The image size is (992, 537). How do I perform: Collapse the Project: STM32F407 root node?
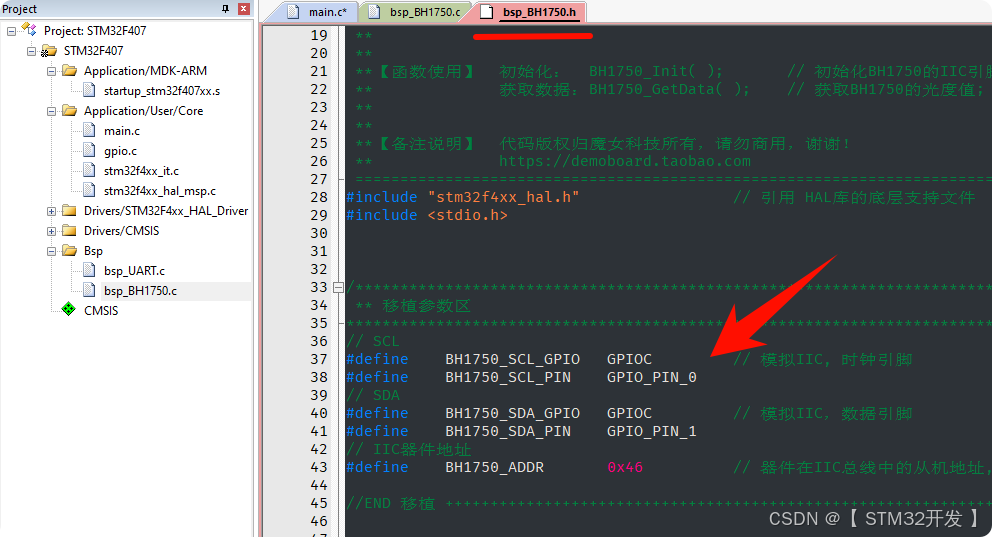click(11, 31)
